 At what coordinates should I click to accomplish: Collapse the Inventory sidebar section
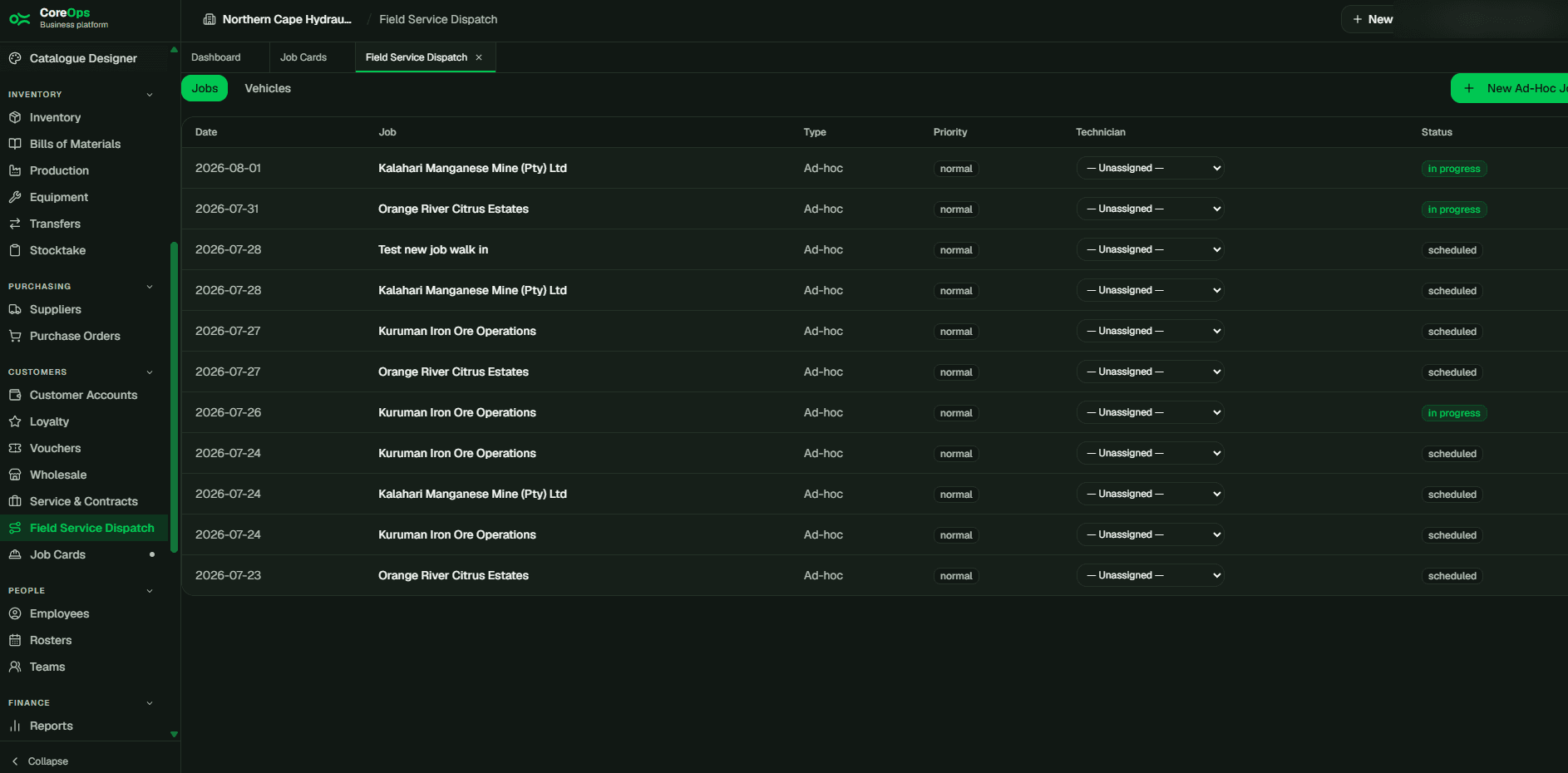[x=150, y=95]
